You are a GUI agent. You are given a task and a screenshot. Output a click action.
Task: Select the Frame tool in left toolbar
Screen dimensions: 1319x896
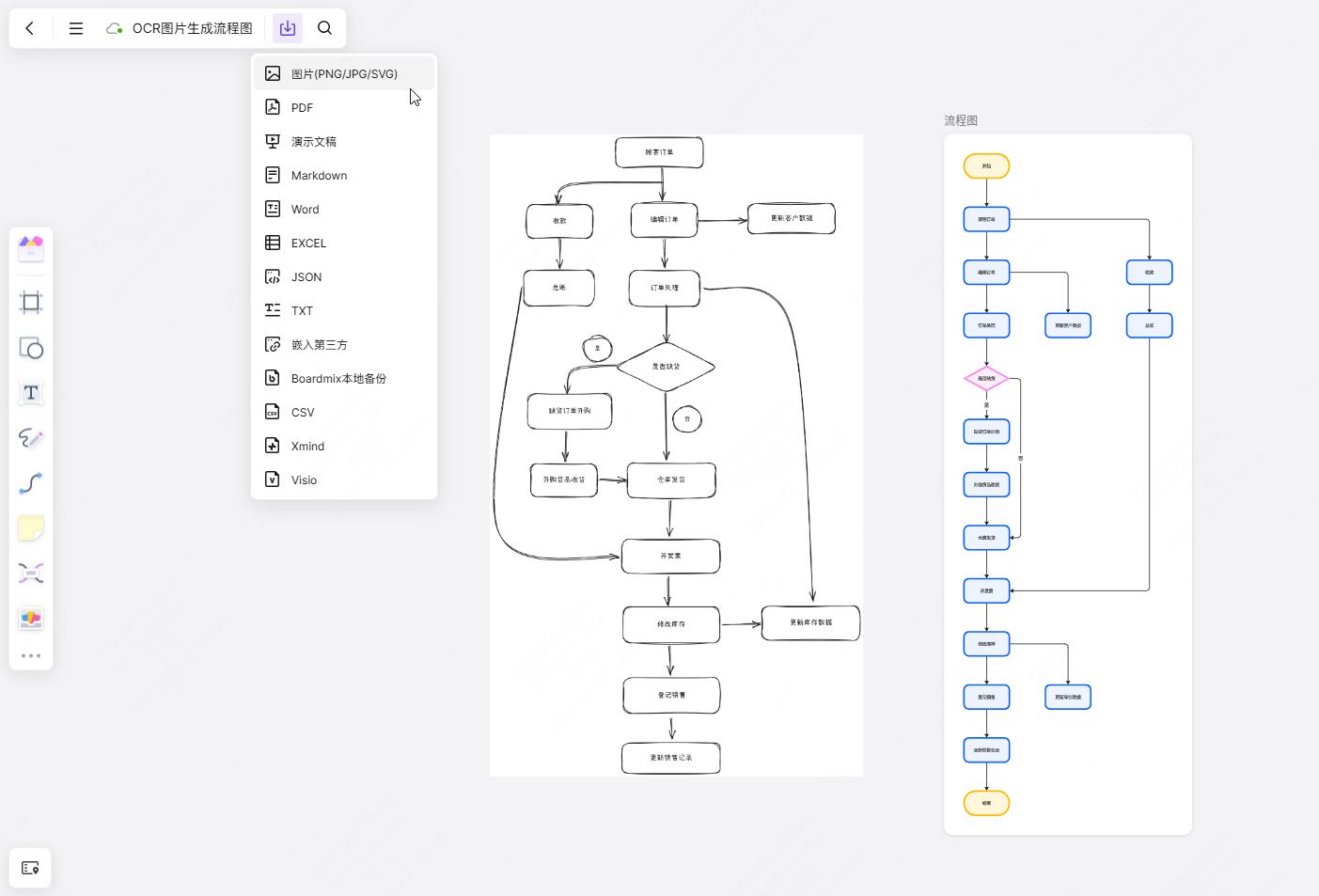coord(31,302)
